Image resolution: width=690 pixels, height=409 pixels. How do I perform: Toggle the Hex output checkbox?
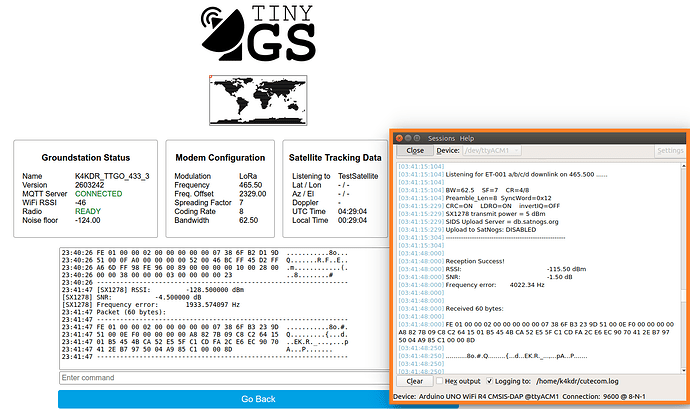(440, 381)
